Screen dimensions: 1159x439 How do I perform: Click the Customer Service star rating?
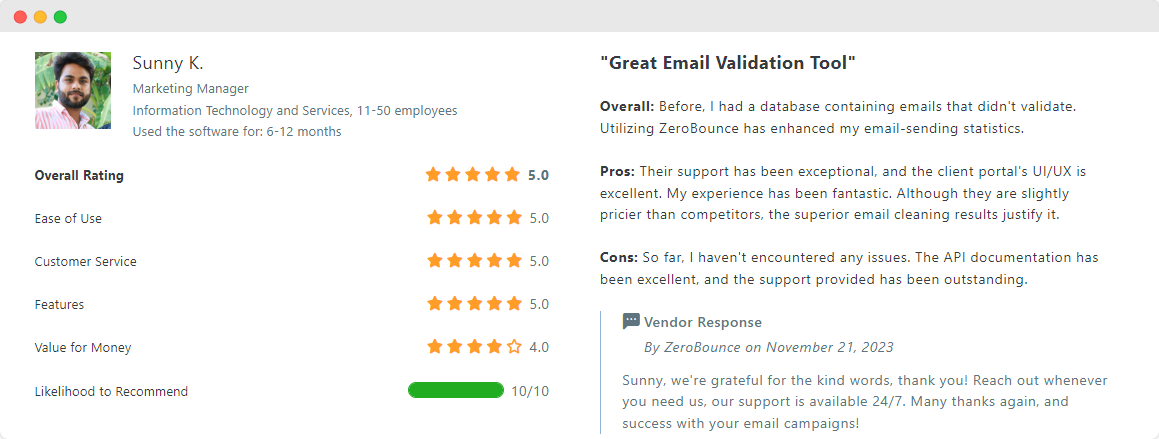click(474, 261)
